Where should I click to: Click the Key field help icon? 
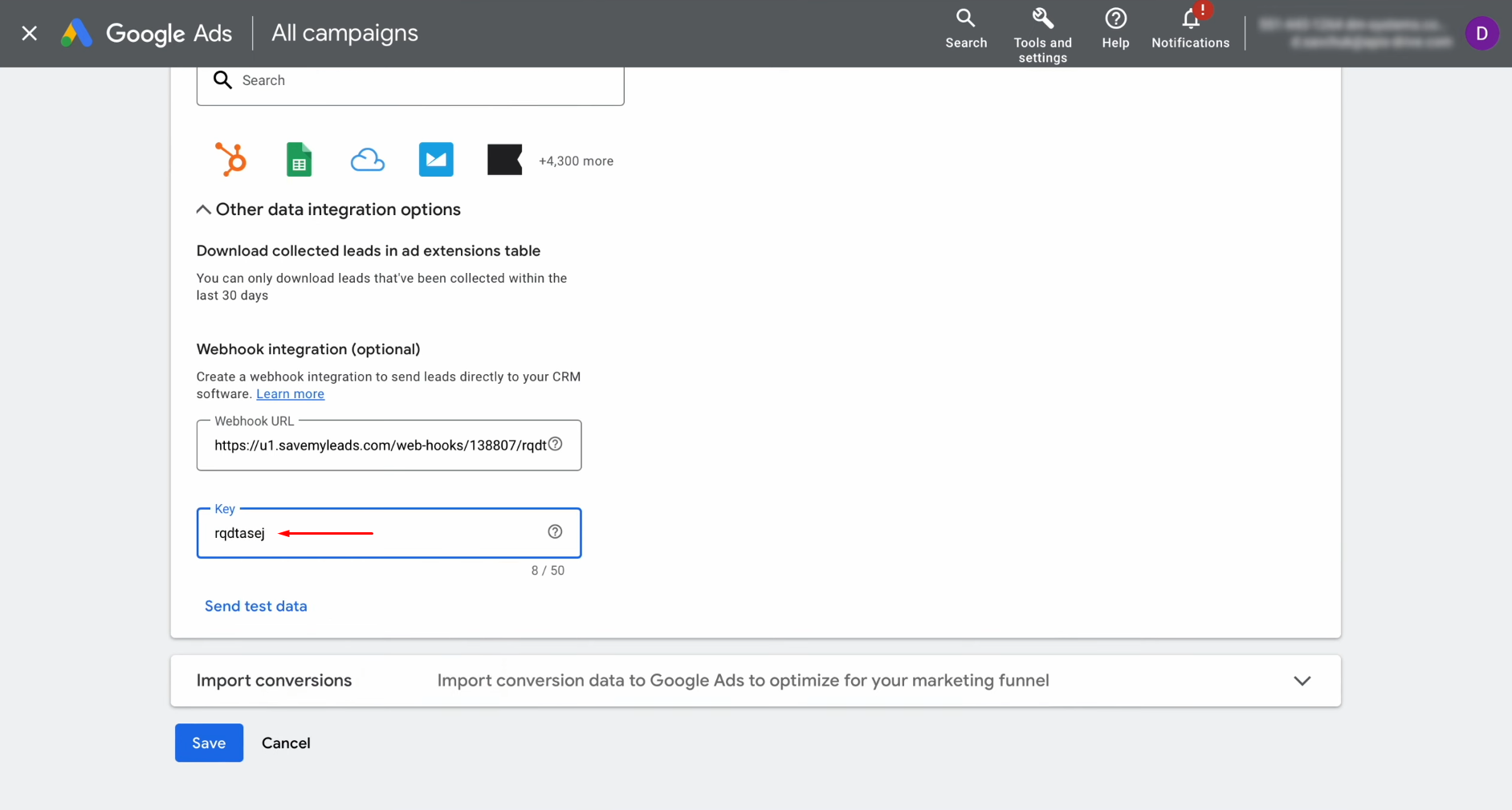[x=555, y=531]
